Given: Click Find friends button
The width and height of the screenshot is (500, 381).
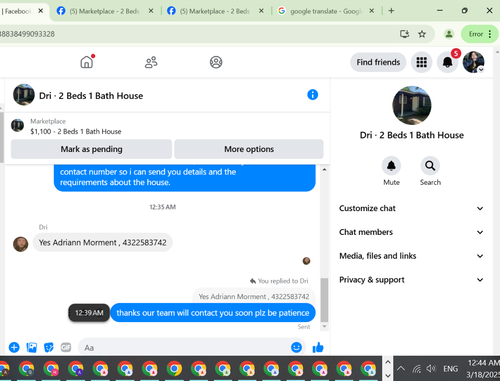Looking at the screenshot, I should pos(378,62).
